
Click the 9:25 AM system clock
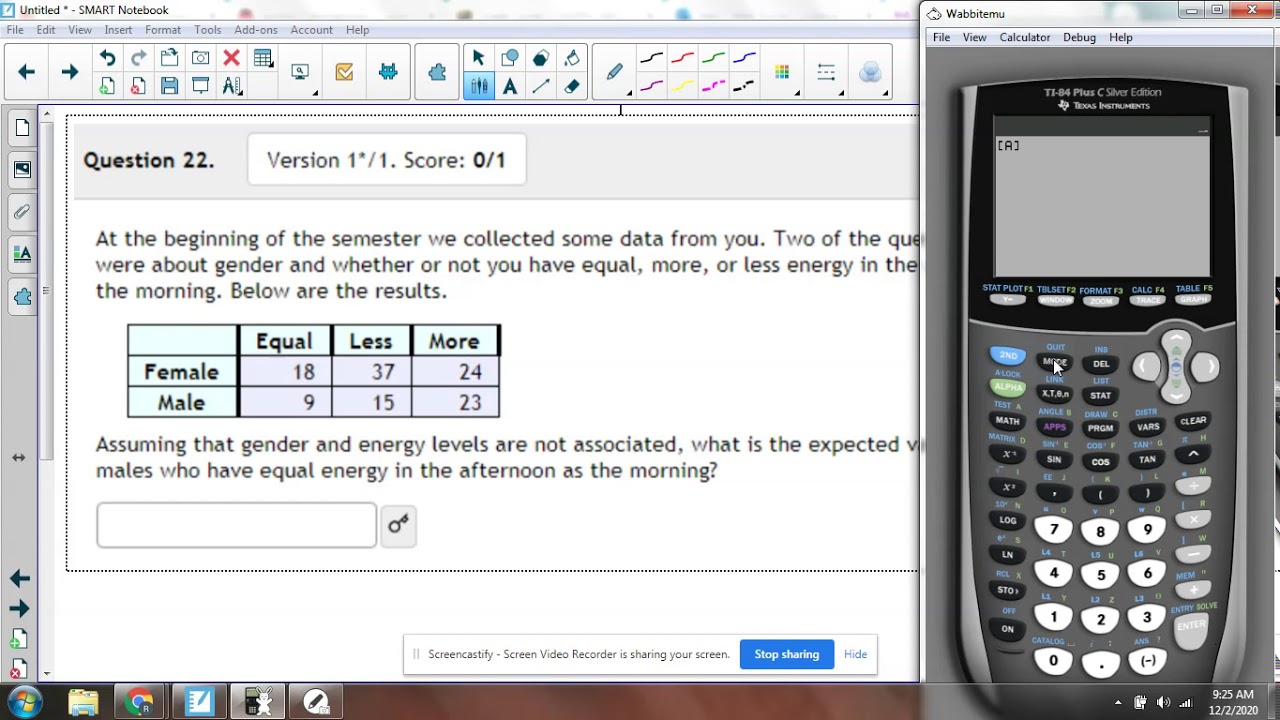pyautogui.click(x=1232, y=694)
